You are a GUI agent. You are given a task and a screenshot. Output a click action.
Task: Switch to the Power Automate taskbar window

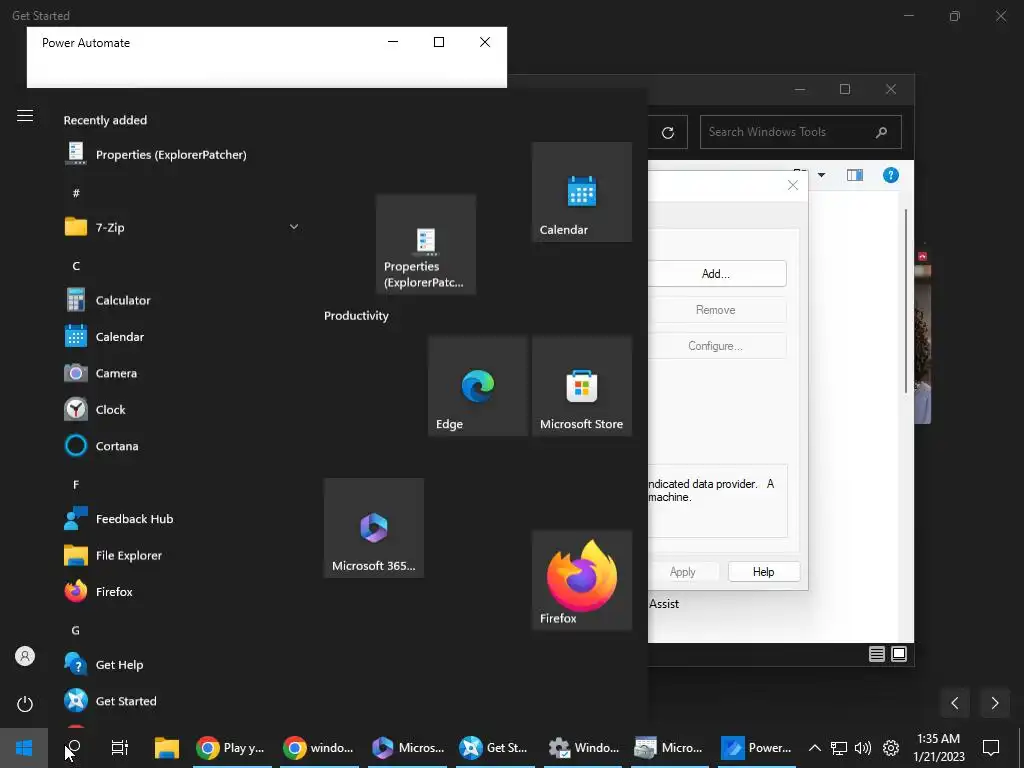pos(758,748)
